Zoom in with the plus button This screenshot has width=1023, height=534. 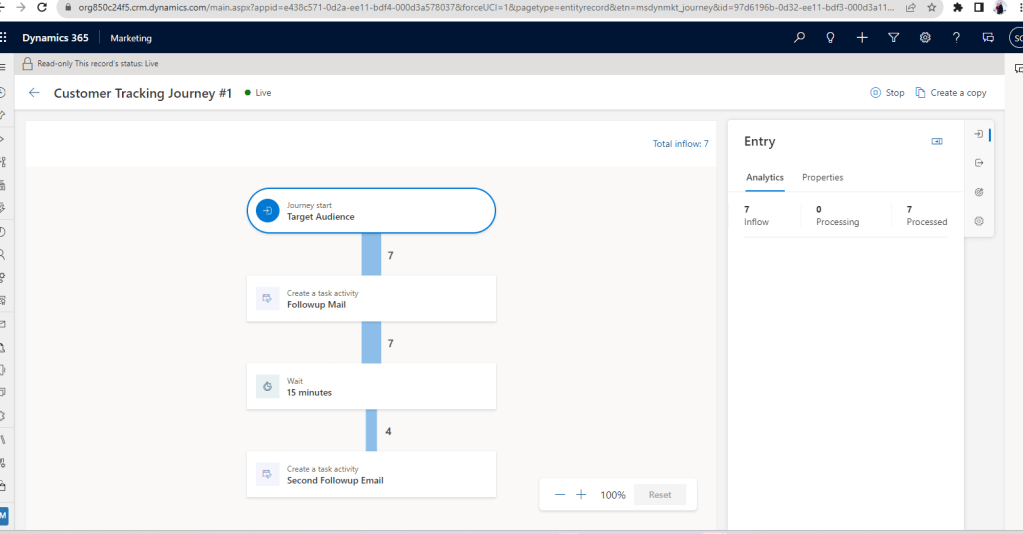tap(581, 495)
